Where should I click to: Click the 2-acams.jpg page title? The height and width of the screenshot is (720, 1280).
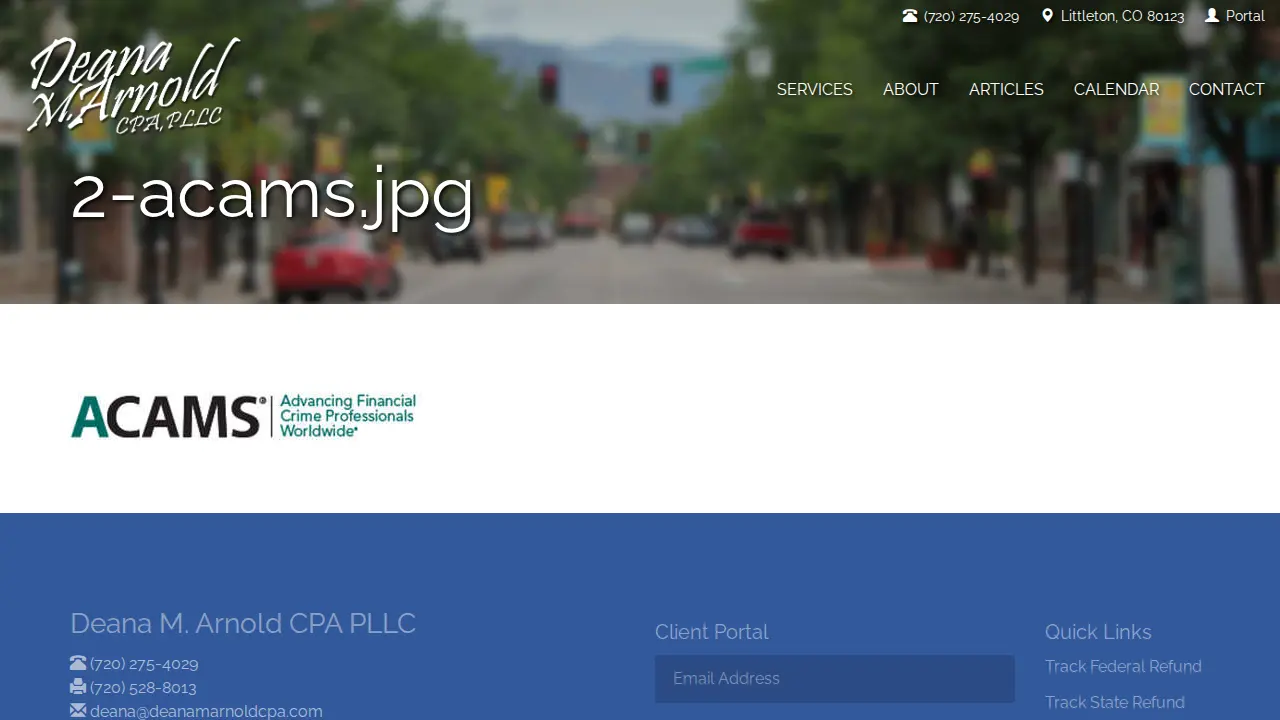(272, 193)
